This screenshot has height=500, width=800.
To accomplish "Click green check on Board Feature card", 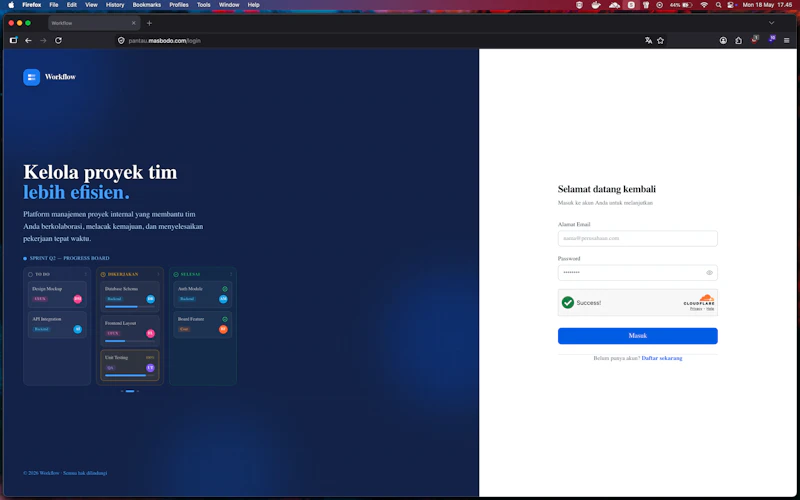I will coord(224,319).
